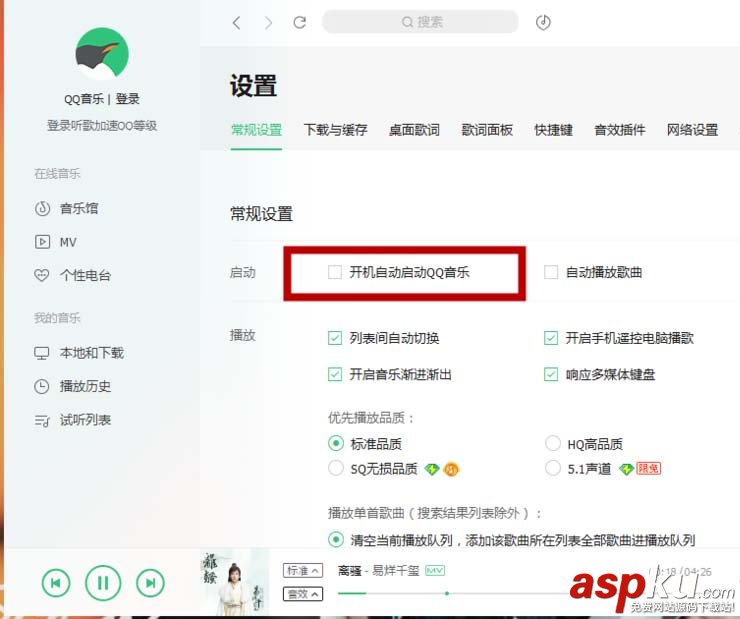Select 清空当前播放队列 radio option
The height and width of the screenshot is (619, 740).
pos(336,540)
